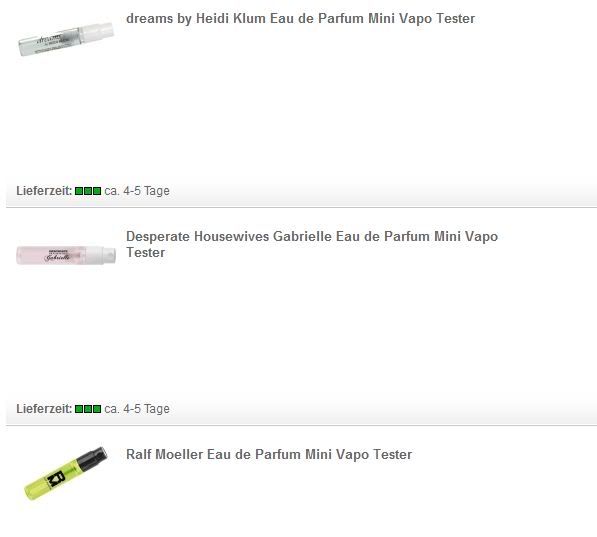
Task: Click the black cap of the Ralf Moeller bottle
Action: coord(93,457)
